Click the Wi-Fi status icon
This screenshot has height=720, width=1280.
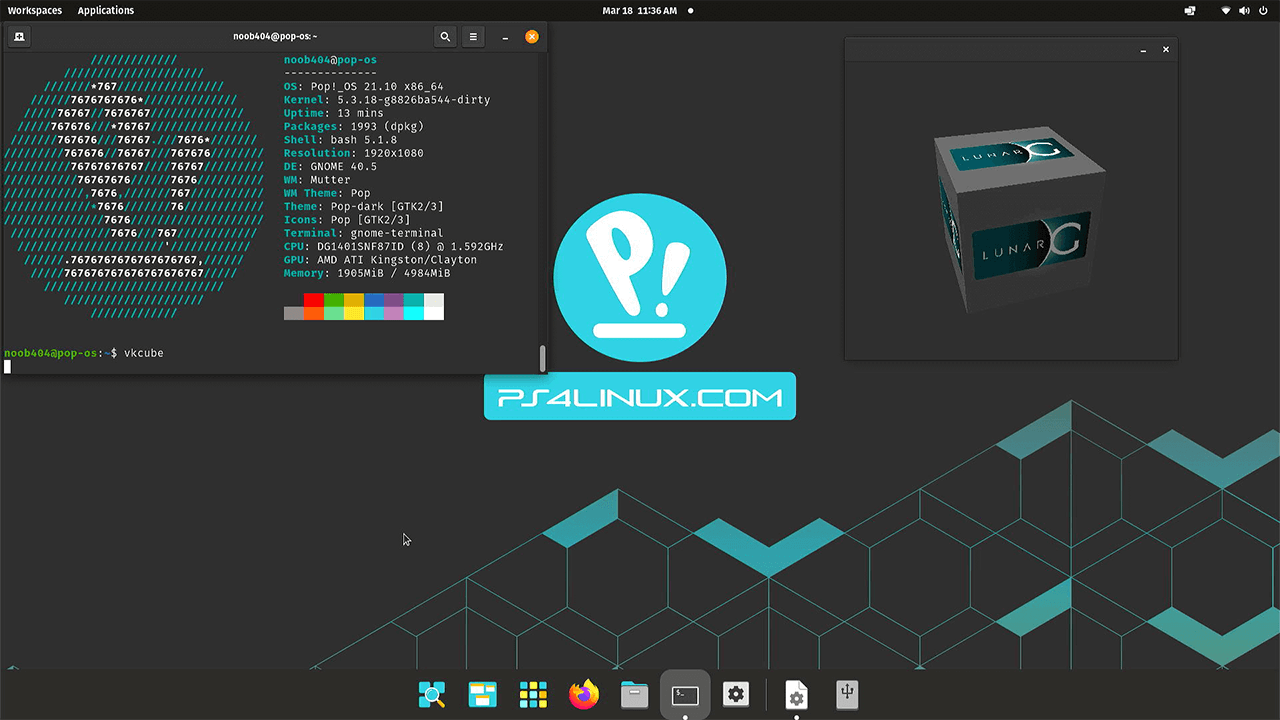1226,11
